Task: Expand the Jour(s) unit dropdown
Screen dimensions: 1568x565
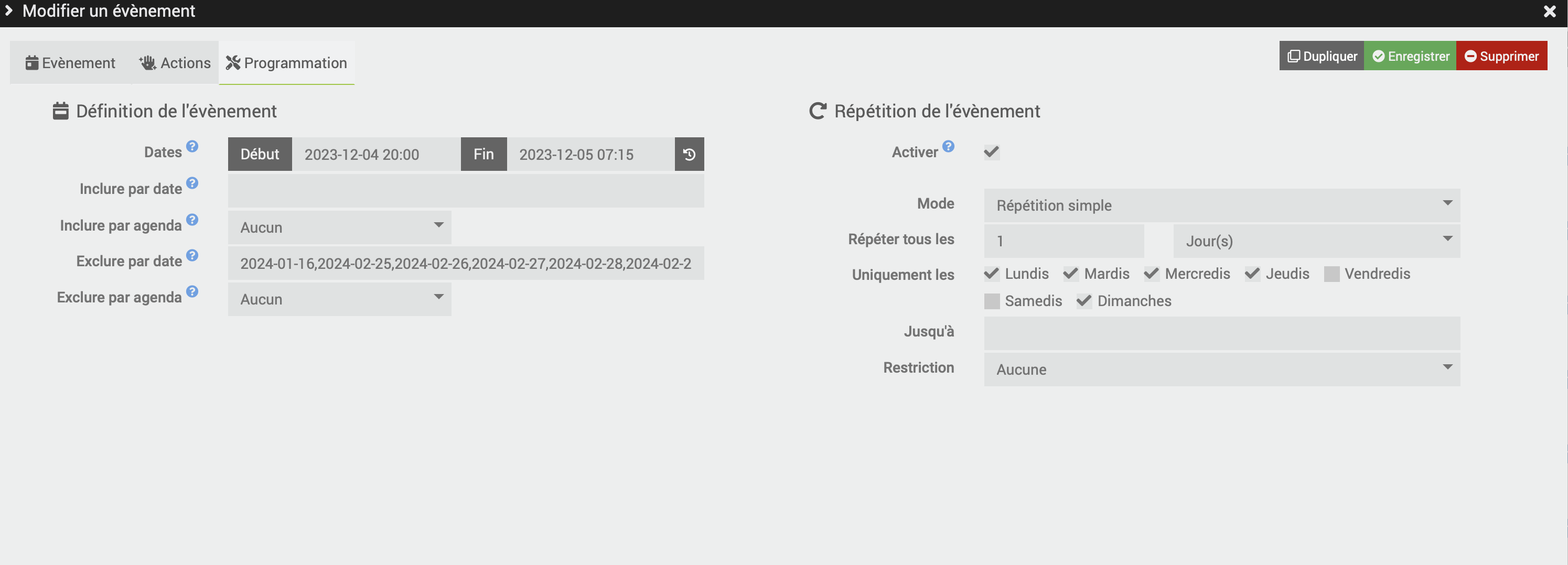Action: point(1316,241)
